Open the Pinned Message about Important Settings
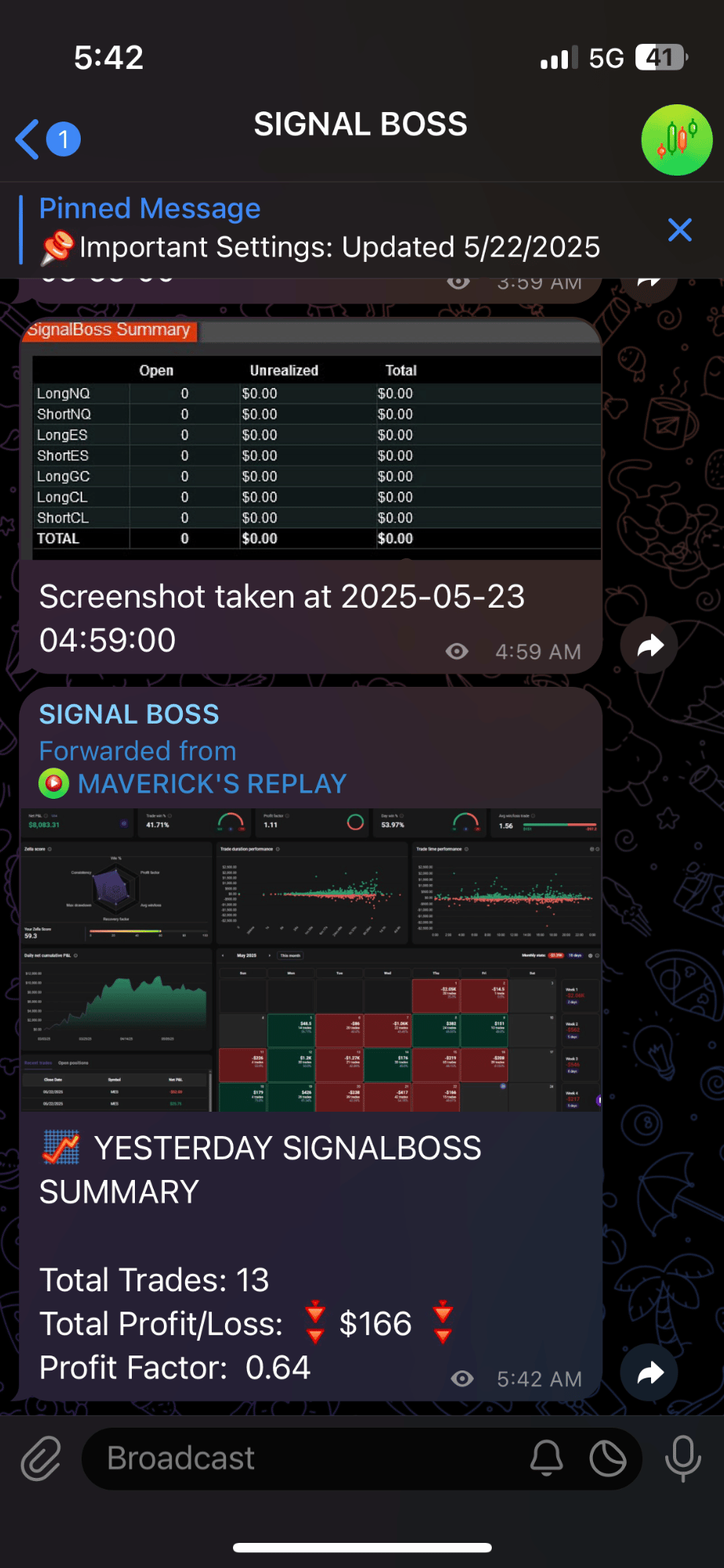Viewport: 724px width, 1568px height. [x=320, y=229]
